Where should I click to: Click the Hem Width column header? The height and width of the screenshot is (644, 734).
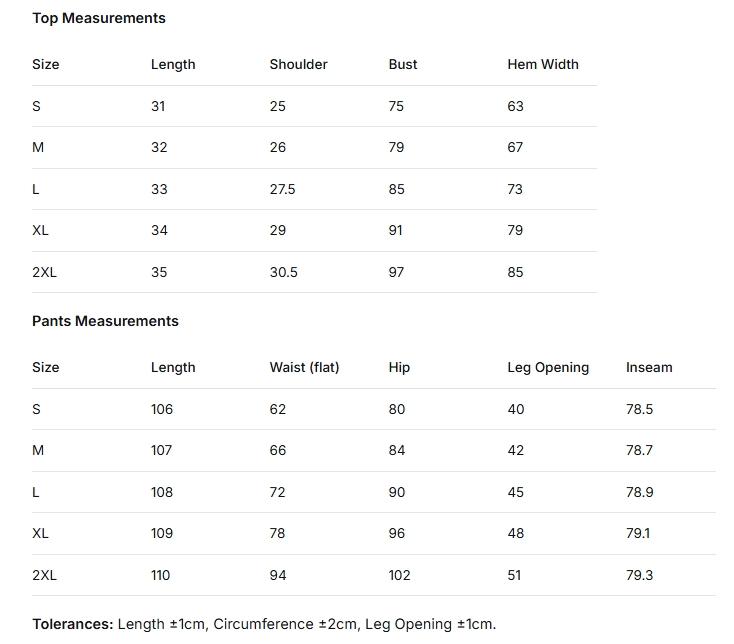point(543,64)
